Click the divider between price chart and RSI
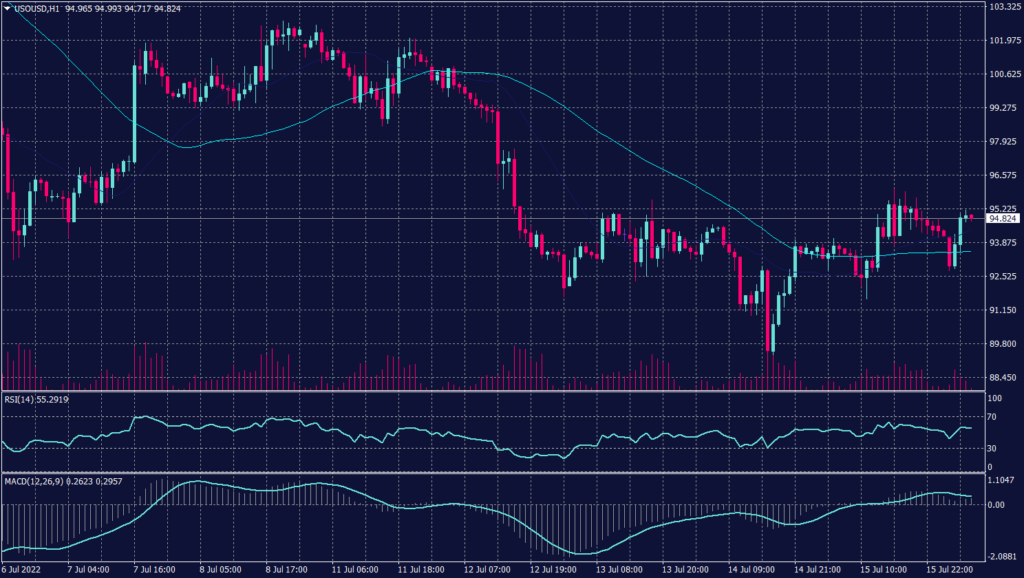Viewport: 1024px width, 578px height. [490, 391]
